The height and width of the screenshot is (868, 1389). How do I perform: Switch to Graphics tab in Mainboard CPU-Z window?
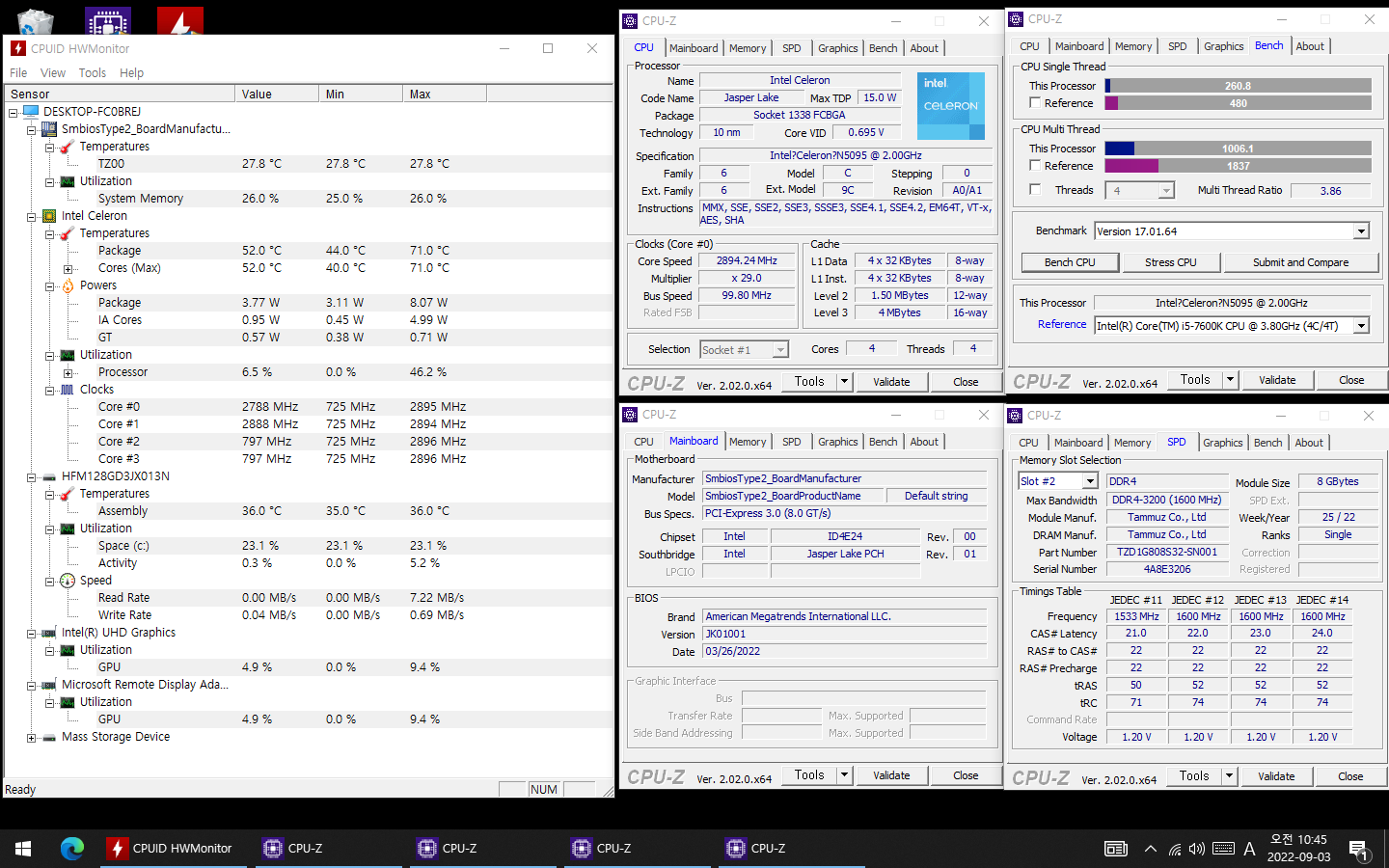click(837, 442)
